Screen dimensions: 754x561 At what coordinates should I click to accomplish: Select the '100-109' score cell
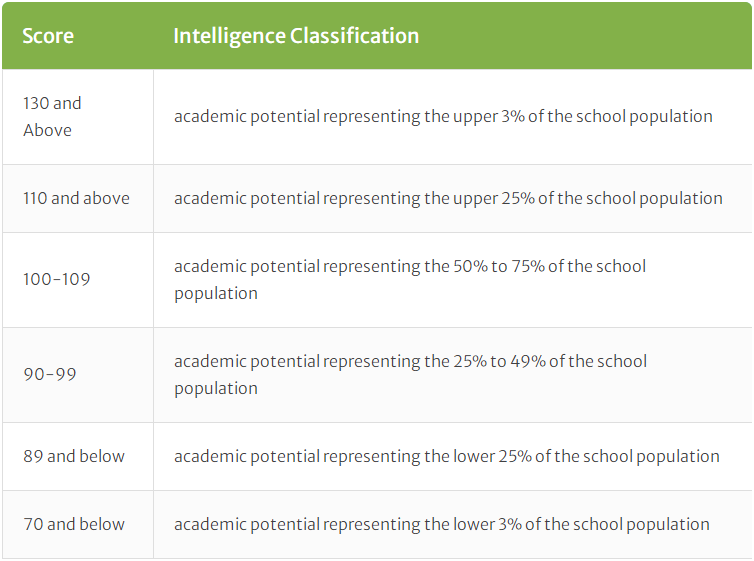click(x=78, y=280)
